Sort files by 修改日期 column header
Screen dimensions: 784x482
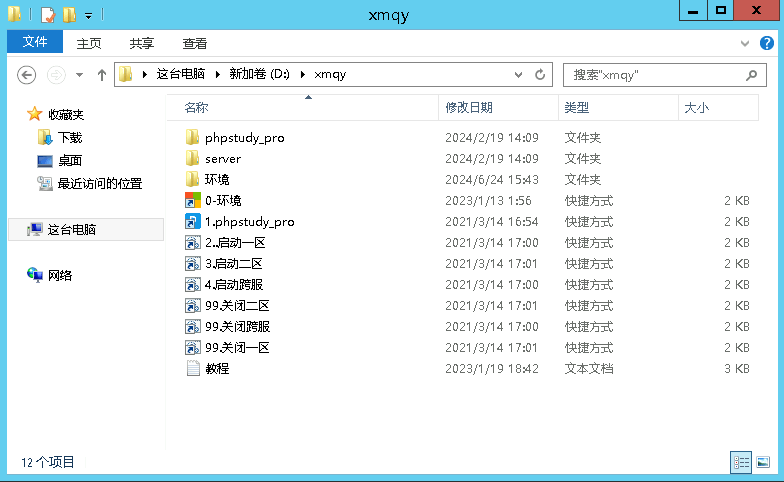[469, 108]
